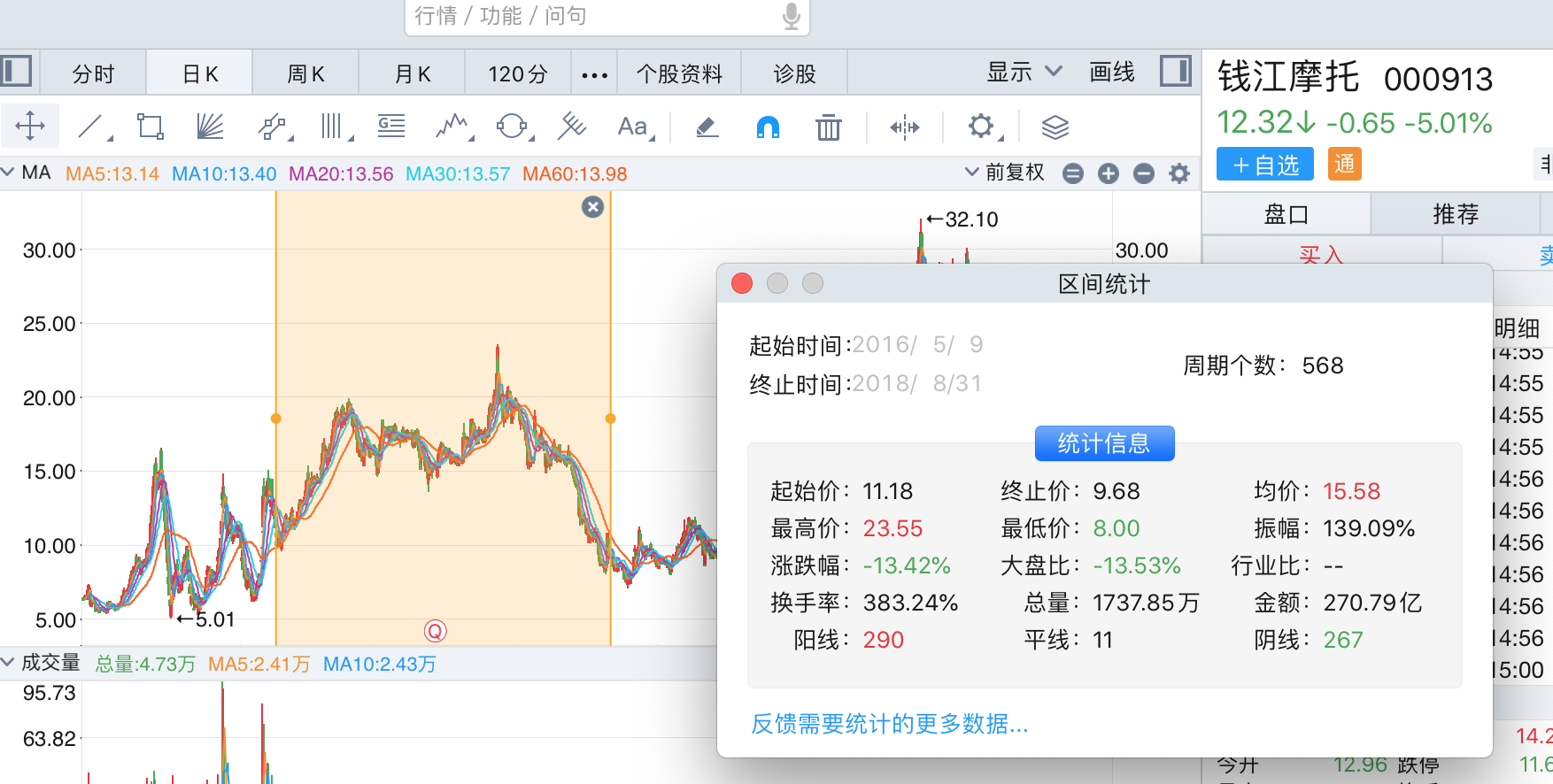Open the layers stack icon
1553x784 pixels.
coord(1055,127)
